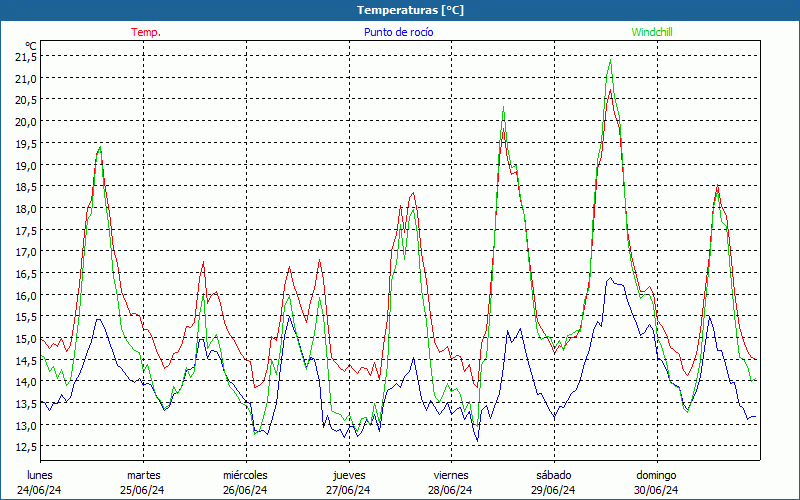Click the 29/06/24 date label
The height and width of the screenshot is (500, 800).
pyautogui.click(x=553, y=490)
